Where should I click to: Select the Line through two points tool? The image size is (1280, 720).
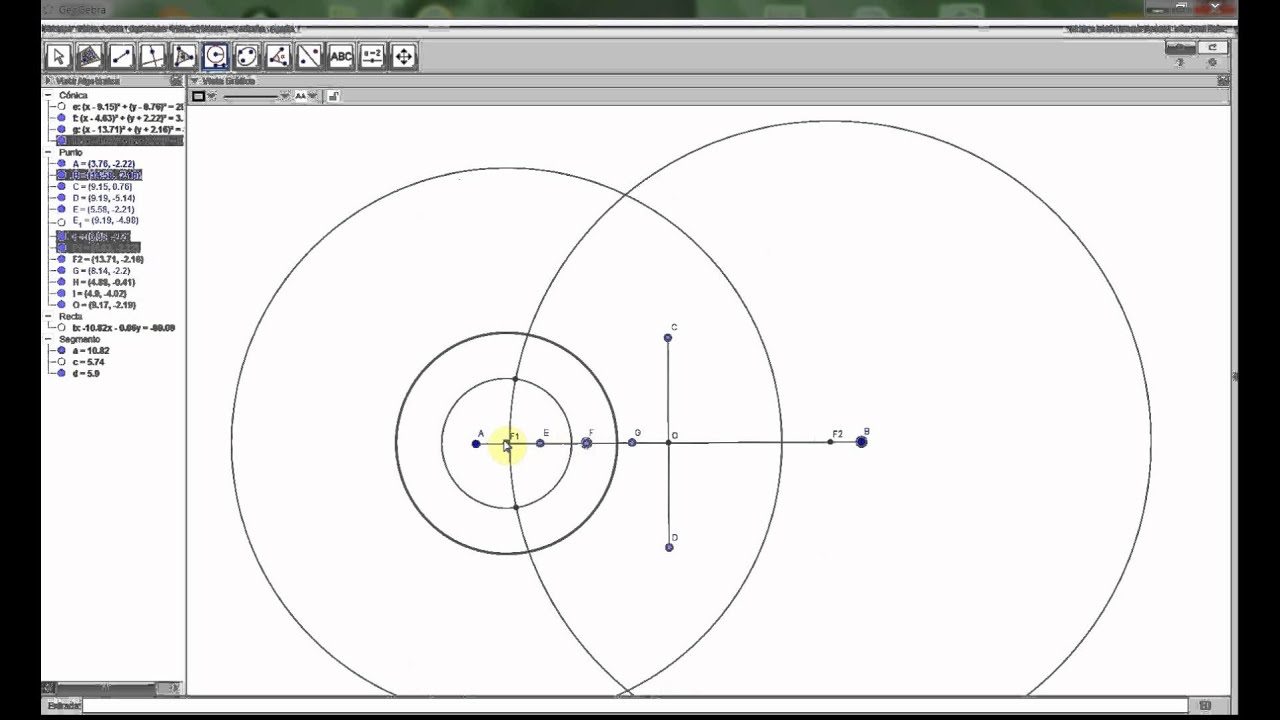point(121,56)
